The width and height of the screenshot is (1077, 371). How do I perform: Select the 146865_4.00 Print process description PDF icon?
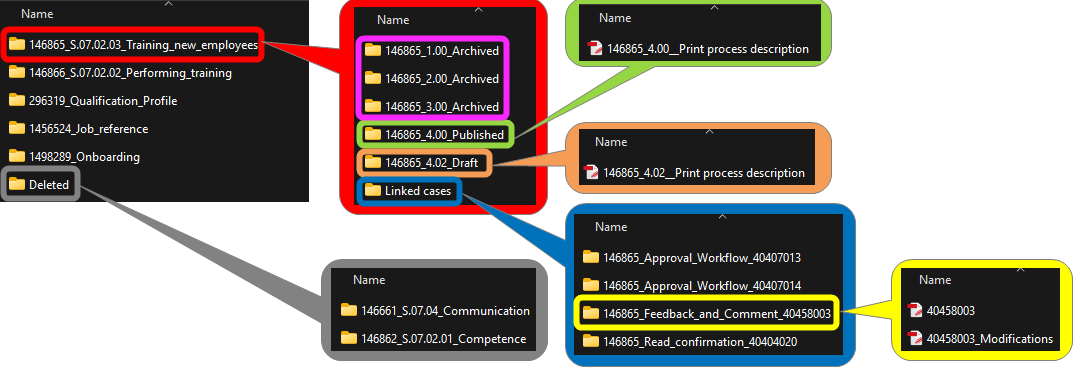[595, 49]
